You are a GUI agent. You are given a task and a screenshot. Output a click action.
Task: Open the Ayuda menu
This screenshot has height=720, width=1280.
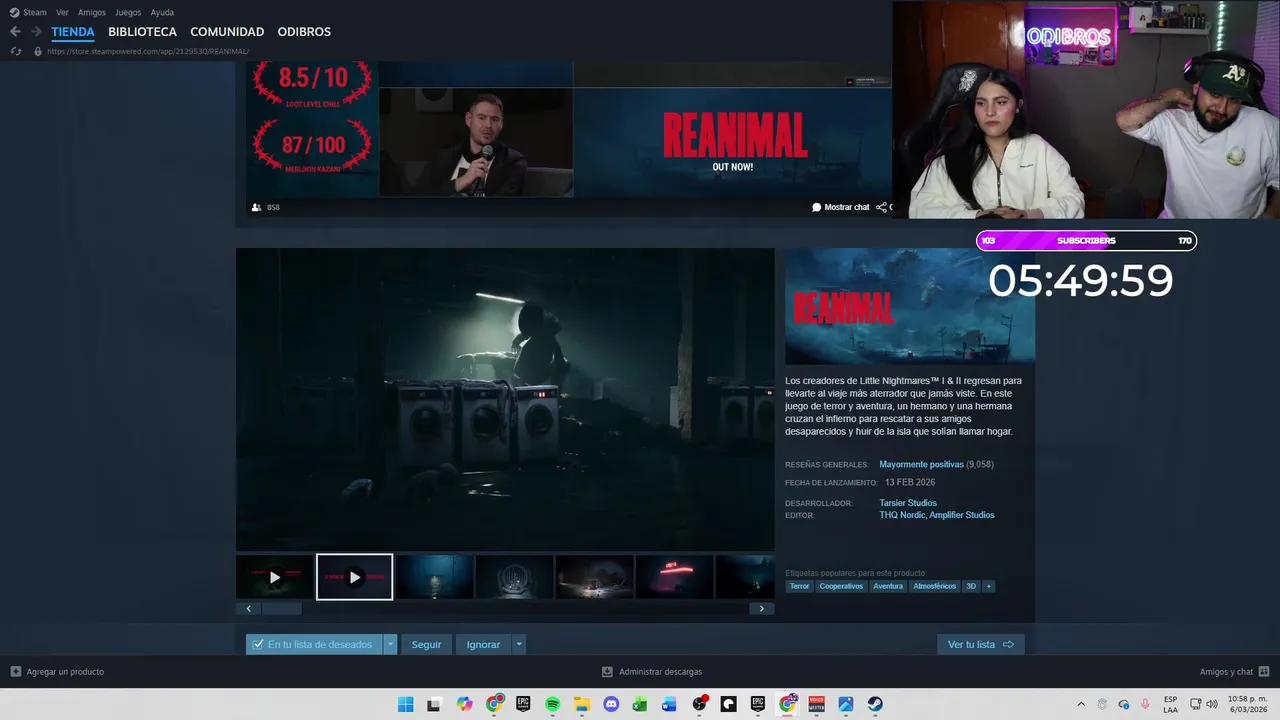click(162, 12)
